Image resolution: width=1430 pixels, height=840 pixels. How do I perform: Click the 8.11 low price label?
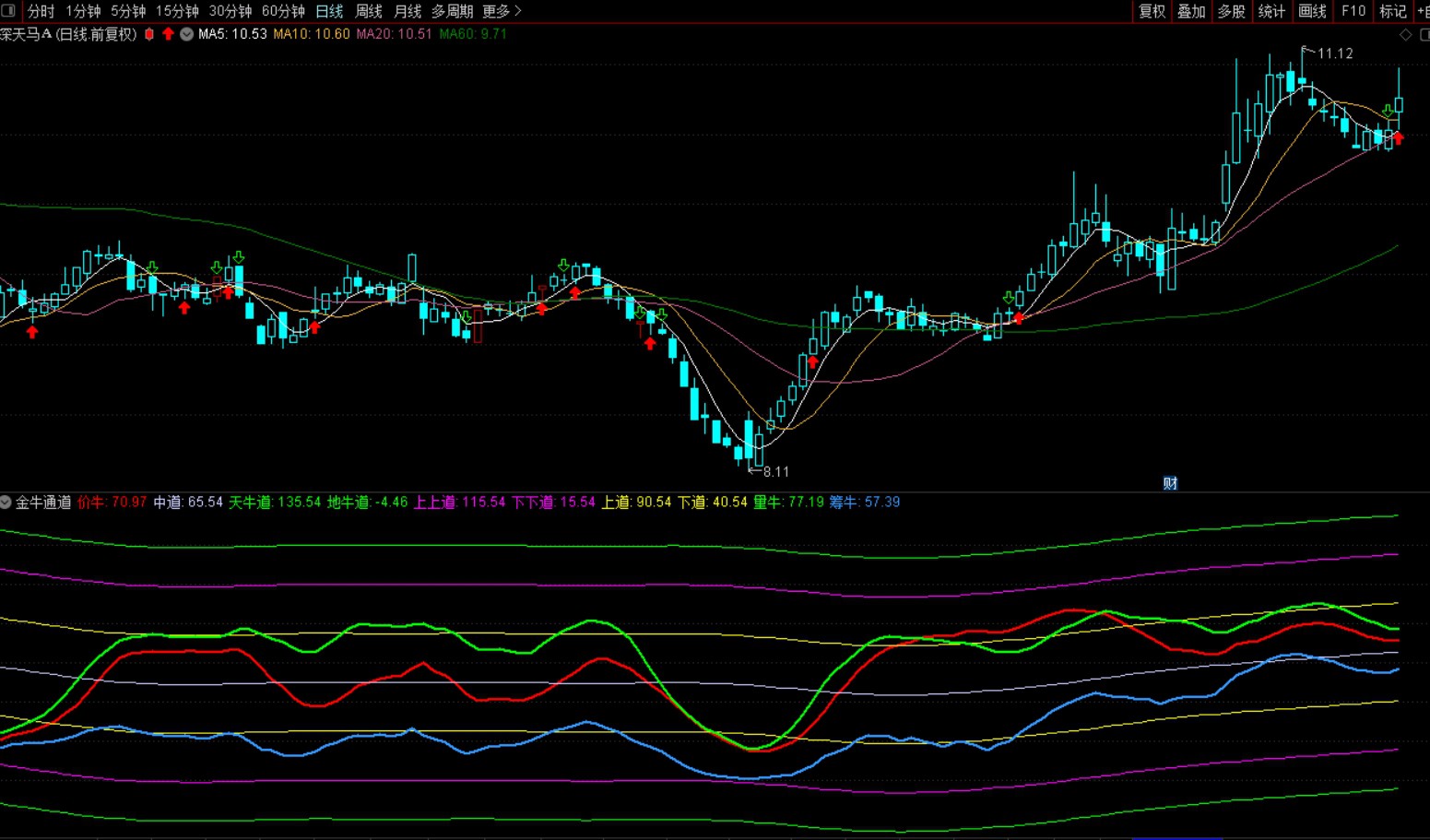[776, 472]
